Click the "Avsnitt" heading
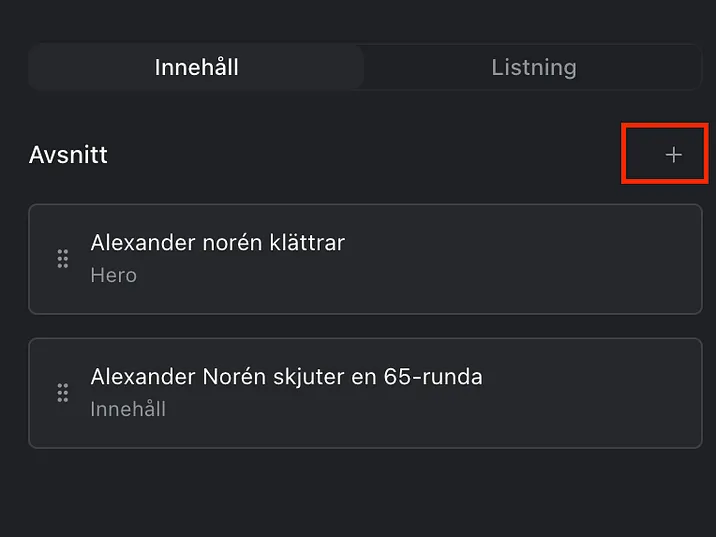 click(x=68, y=155)
